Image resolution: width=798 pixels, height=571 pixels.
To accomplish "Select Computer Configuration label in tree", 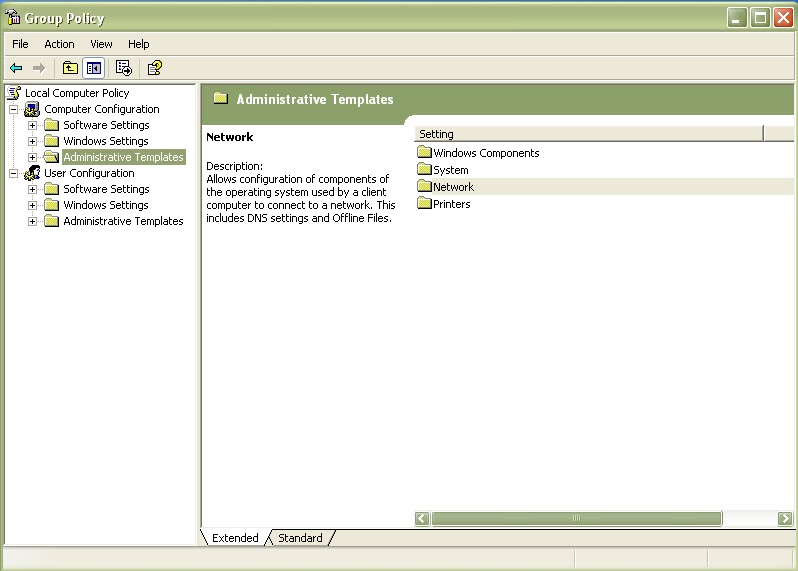I will click(102, 109).
